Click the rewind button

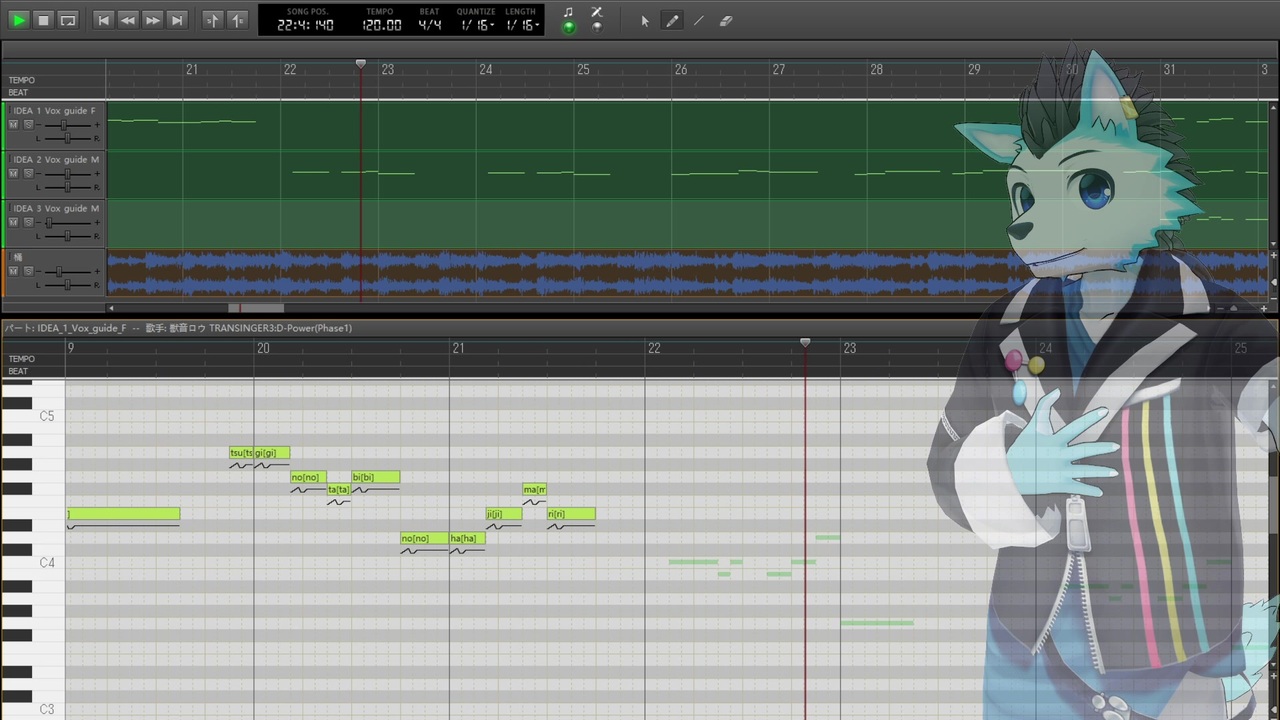[x=127, y=20]
